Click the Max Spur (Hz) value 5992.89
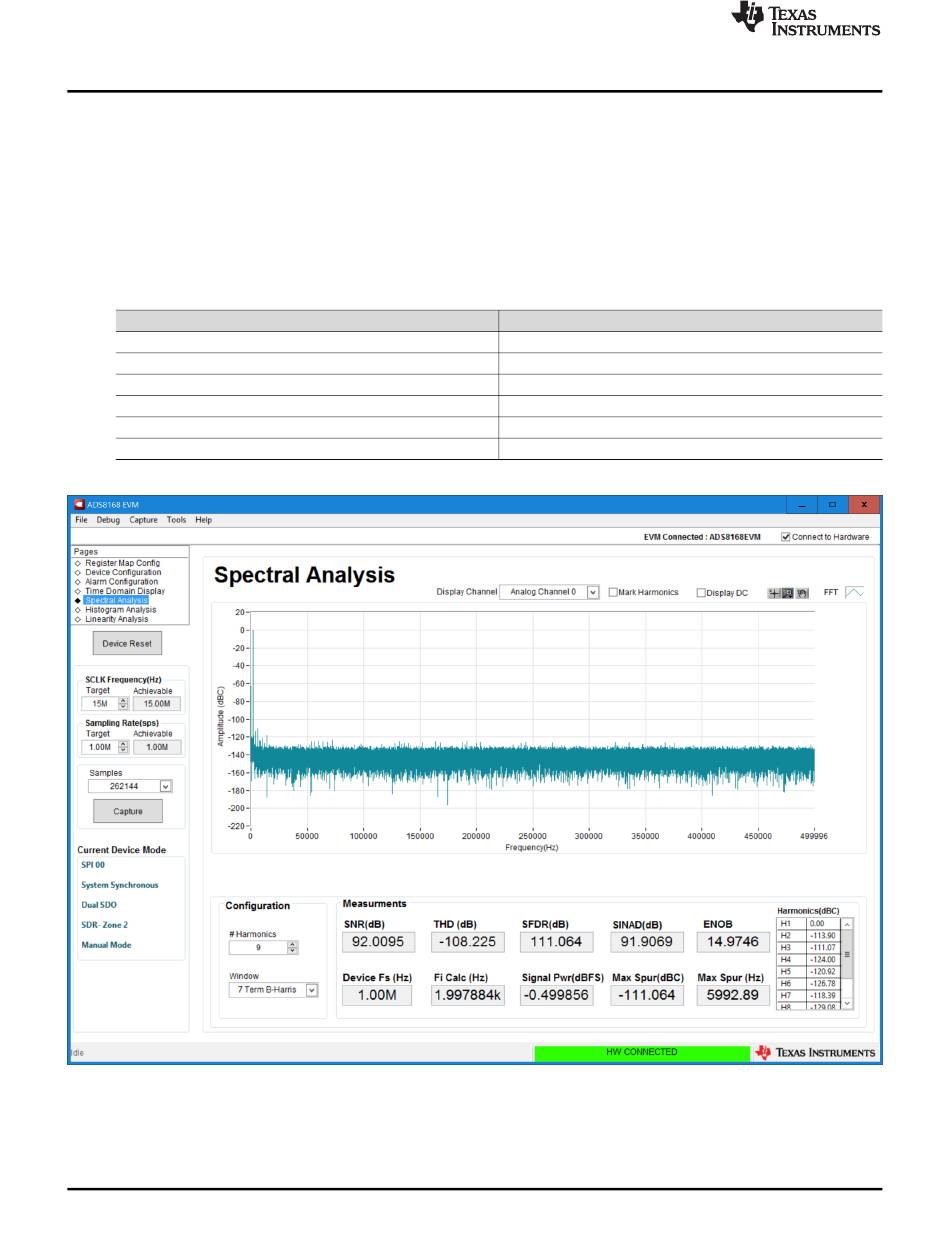950x1241 pixels. tap(731, 995)
